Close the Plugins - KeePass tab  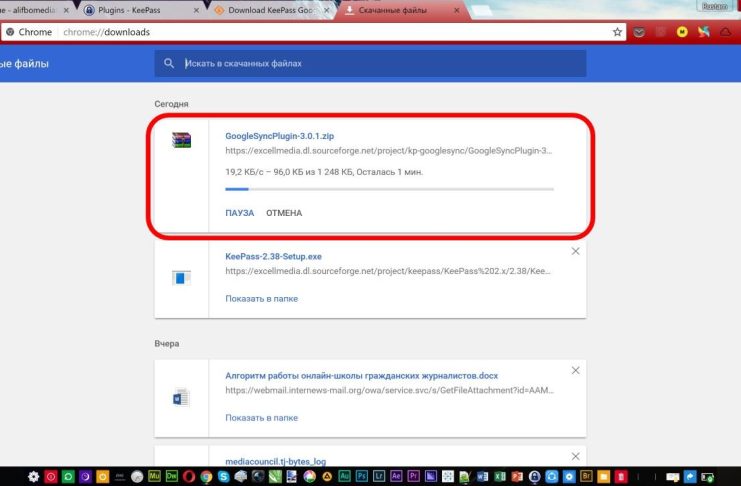click(196, 10)
